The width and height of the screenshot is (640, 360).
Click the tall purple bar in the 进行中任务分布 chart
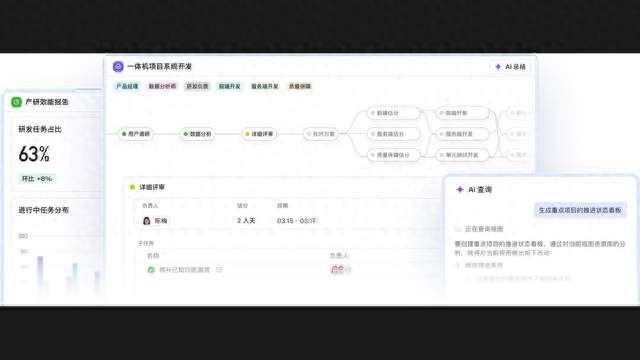pos(40,273)
